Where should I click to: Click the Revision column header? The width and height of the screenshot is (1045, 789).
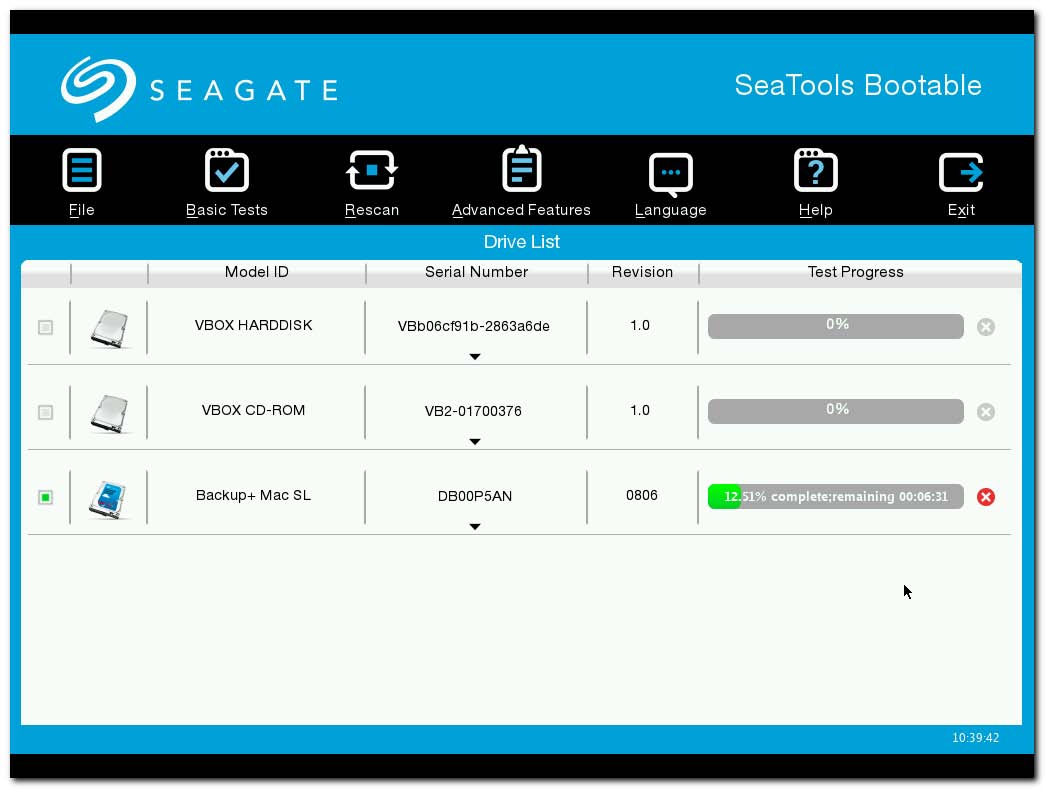[642, 272]
